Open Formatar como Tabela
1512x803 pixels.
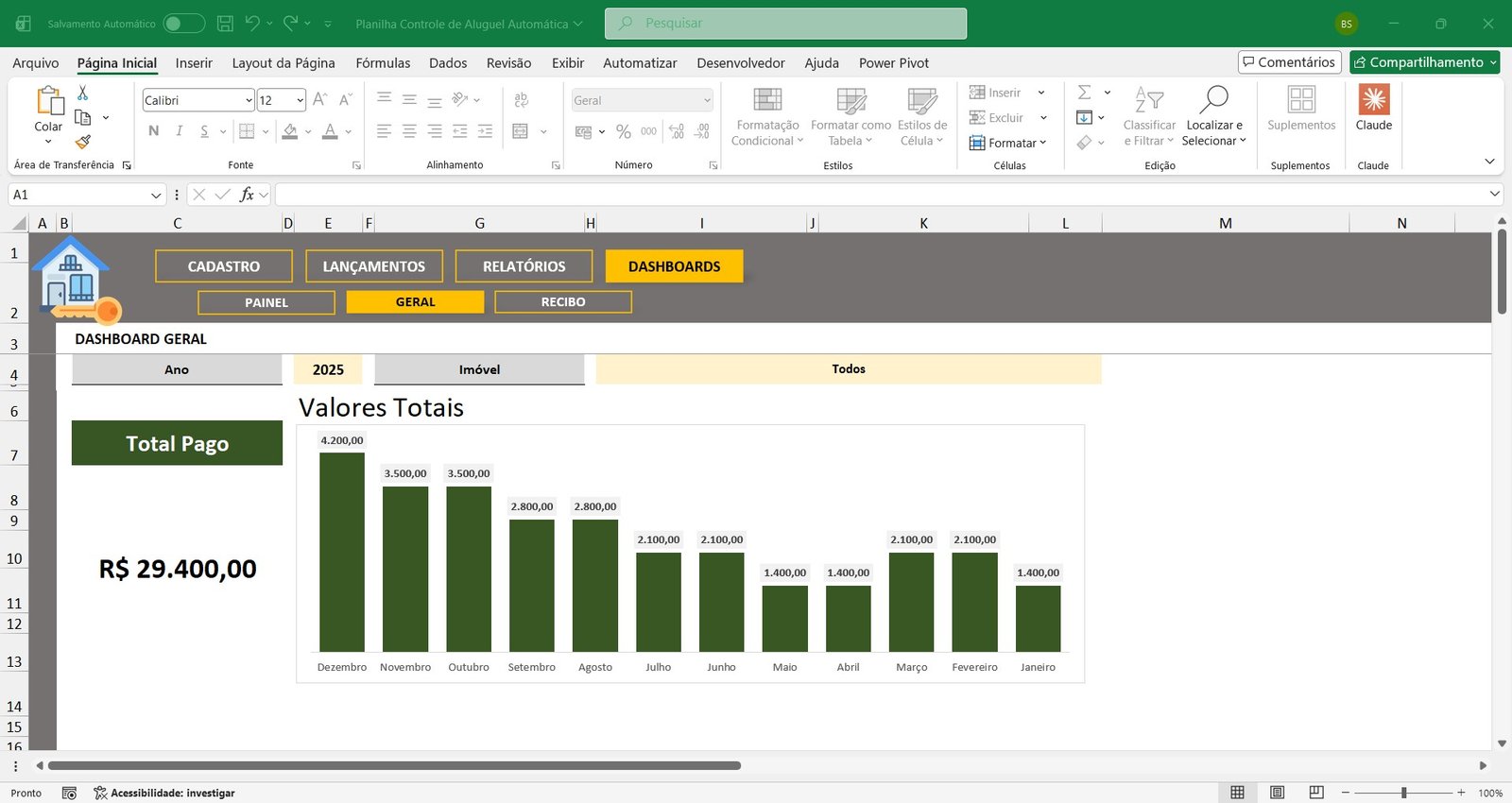850,117
